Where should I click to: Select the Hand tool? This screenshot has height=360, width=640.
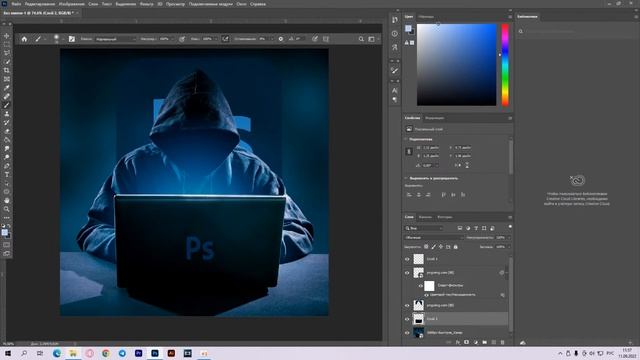point(7,200)
